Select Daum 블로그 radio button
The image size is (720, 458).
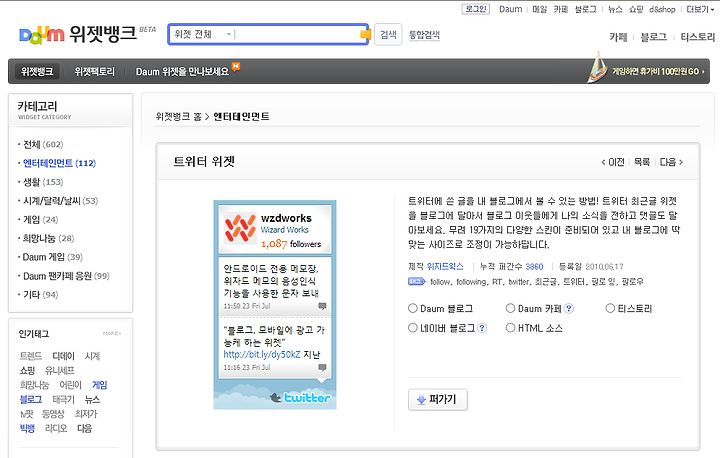(413, 308)
